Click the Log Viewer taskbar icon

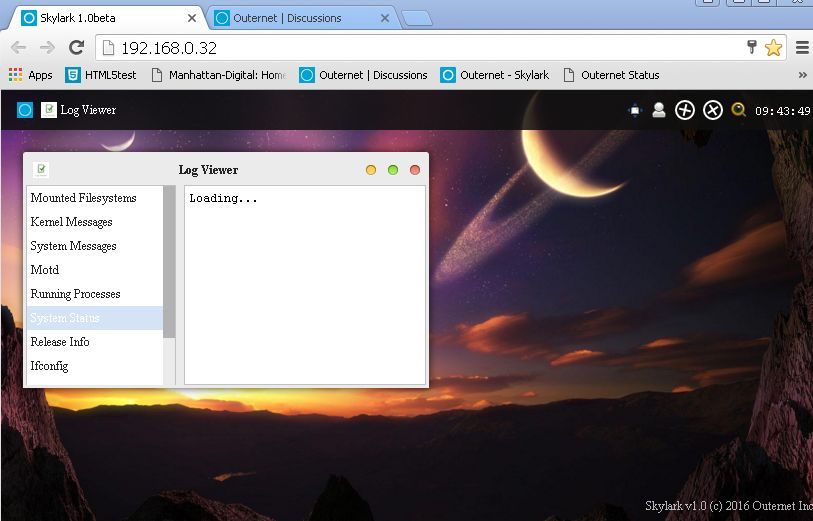pos(49,110)
